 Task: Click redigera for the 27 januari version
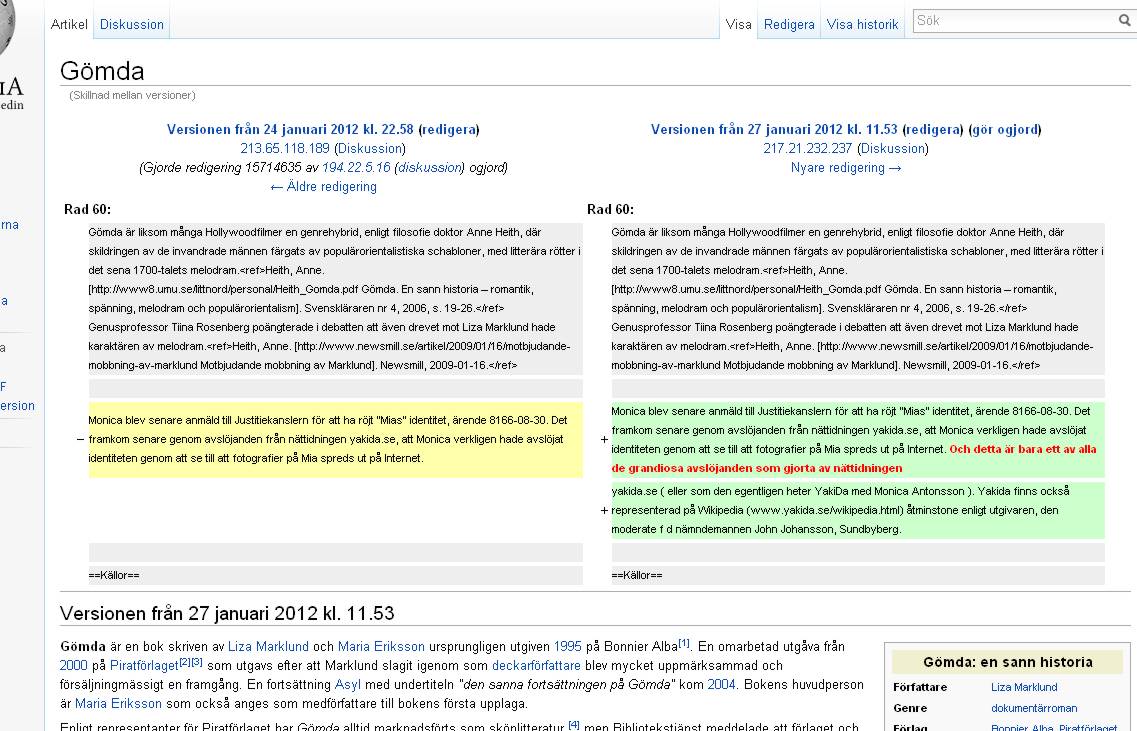pos(933,129)
